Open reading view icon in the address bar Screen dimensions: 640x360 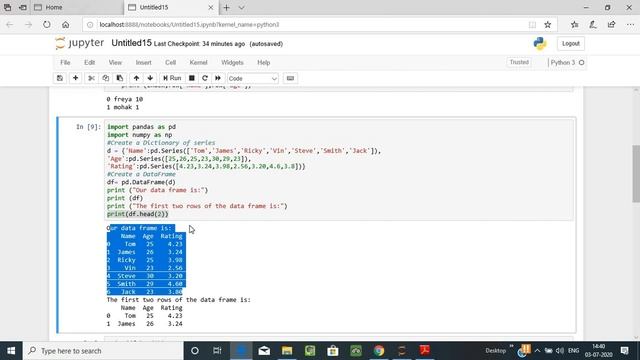click(532, 24)
